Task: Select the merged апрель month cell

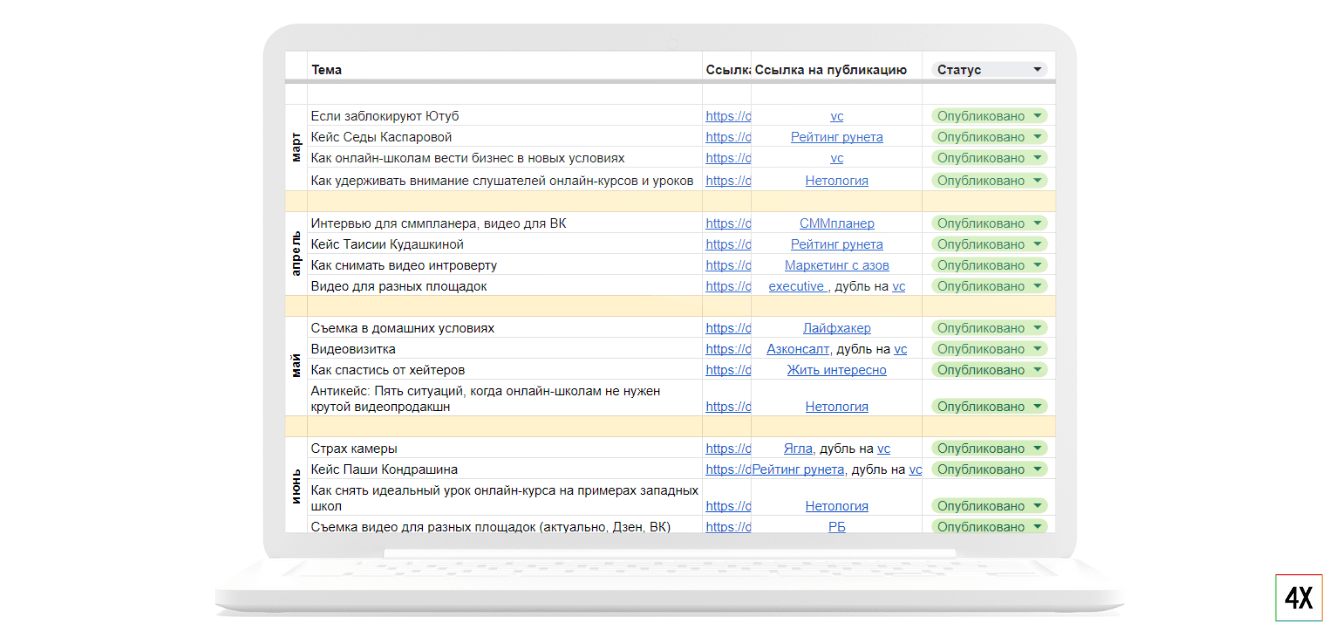Action: 296,254
